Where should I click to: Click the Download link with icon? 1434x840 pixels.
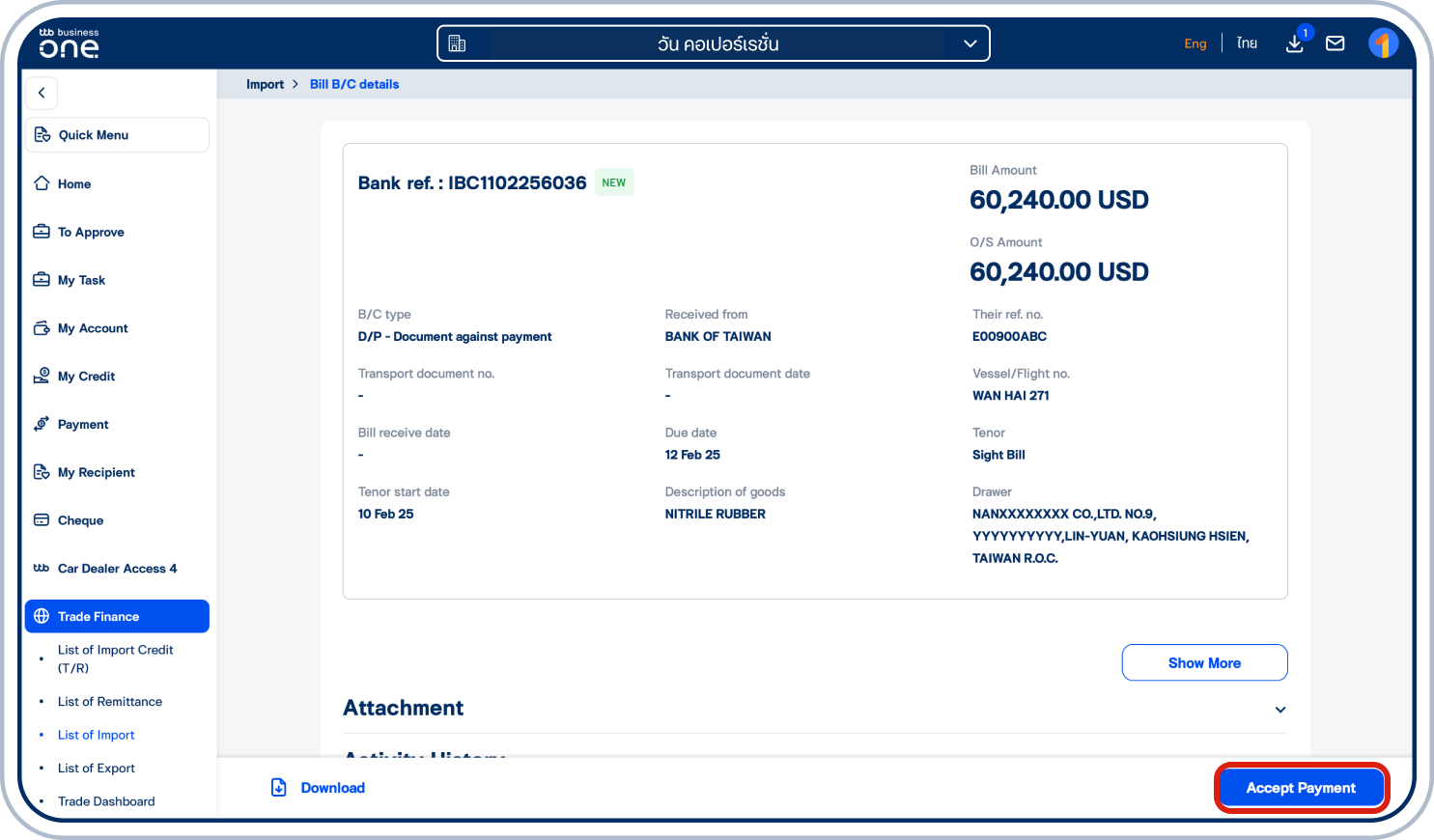point(317,787)
